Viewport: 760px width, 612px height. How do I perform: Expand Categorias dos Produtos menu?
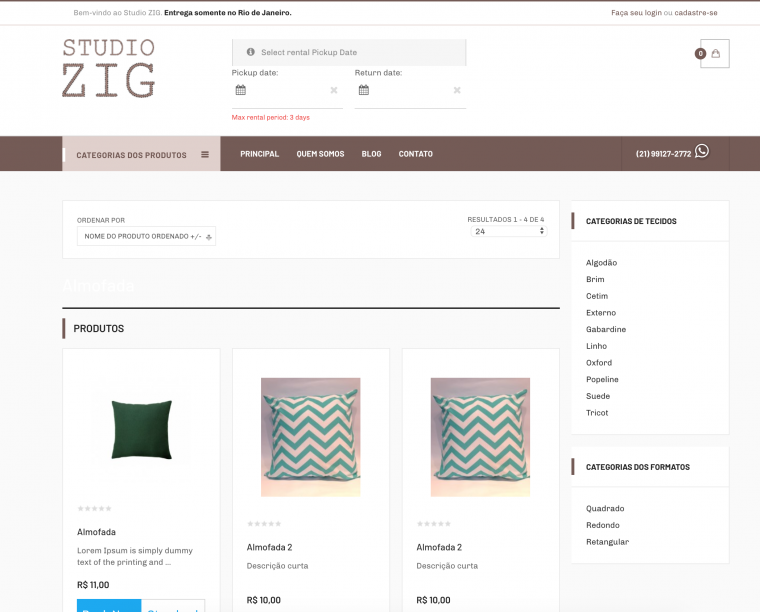(141, 154)
